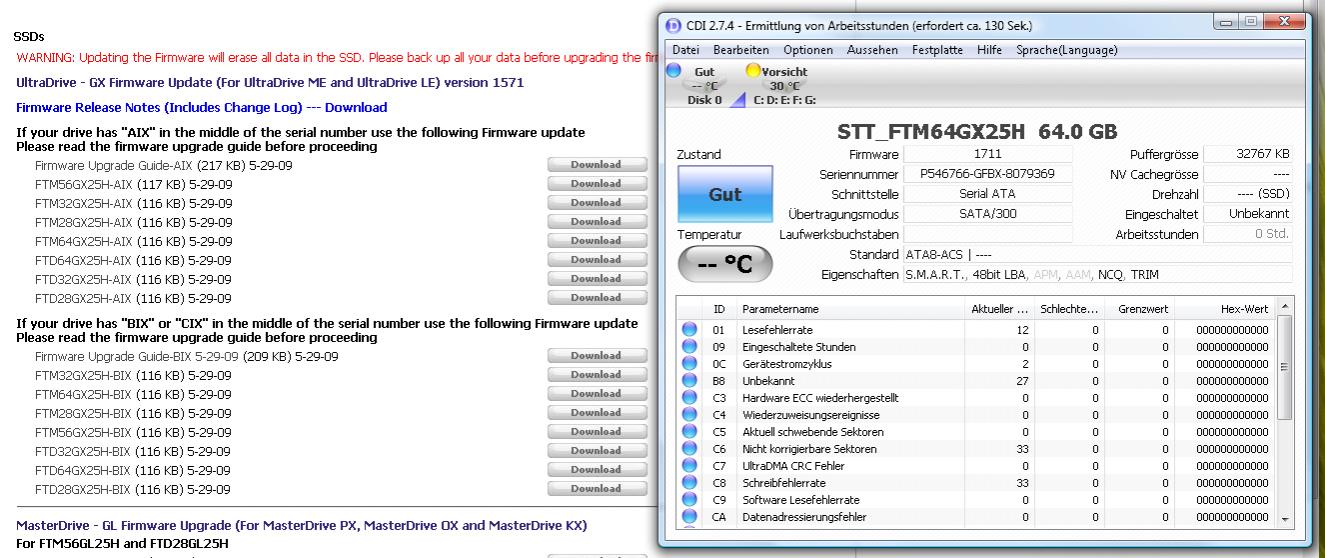This screenshot has height=558, width=1325.
Task: Download FTM32GX25H-AIX firmware
Action: [x=597, y=202]
